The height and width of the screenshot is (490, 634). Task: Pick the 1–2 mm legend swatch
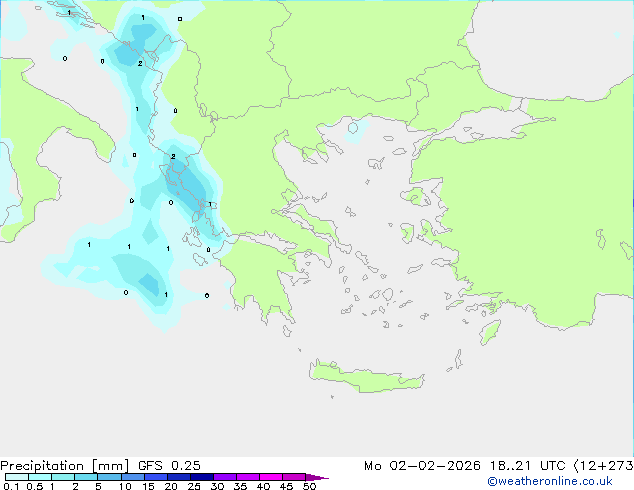tap(63, 477)
